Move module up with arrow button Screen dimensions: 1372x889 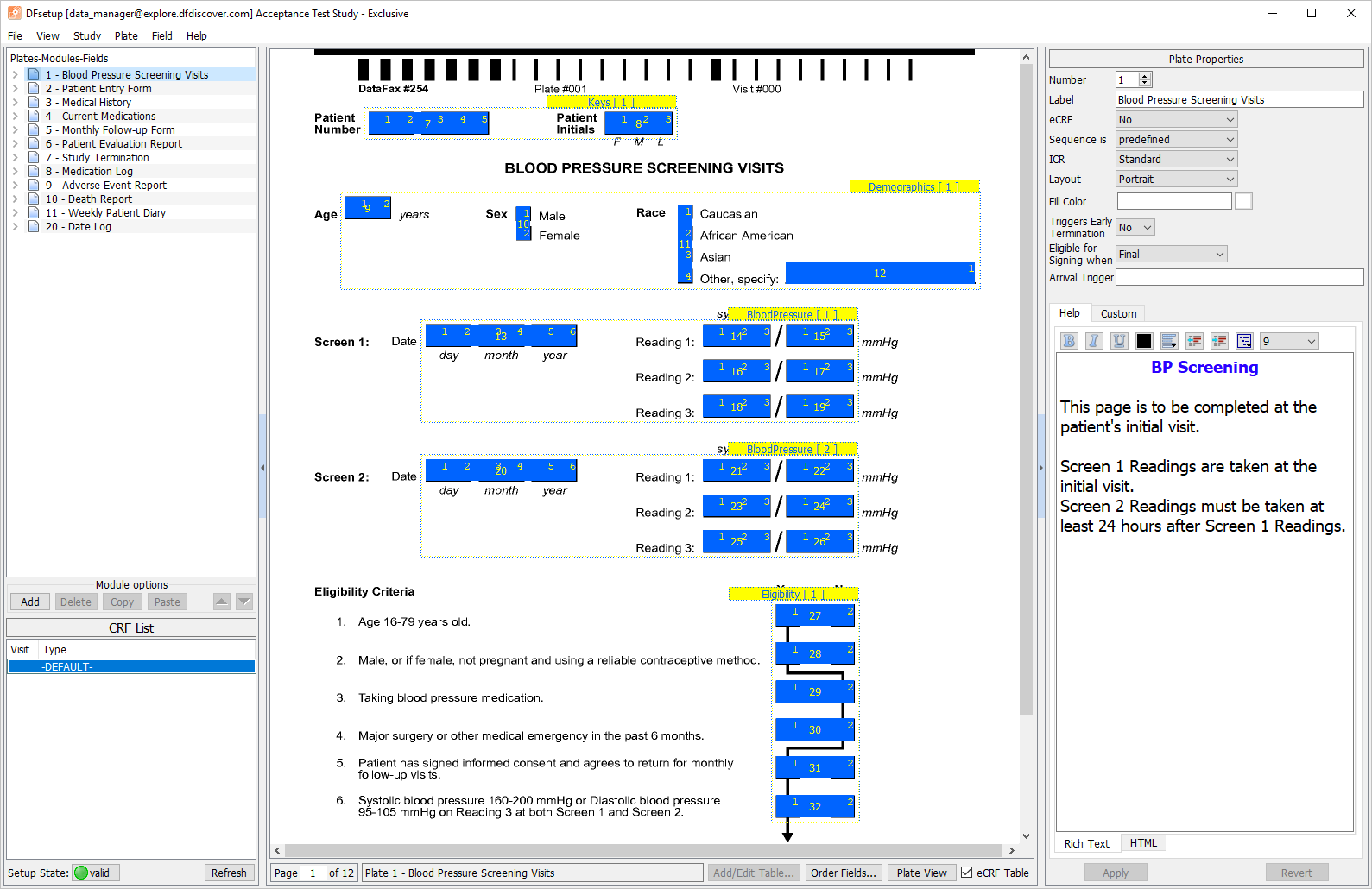(222, 602)
